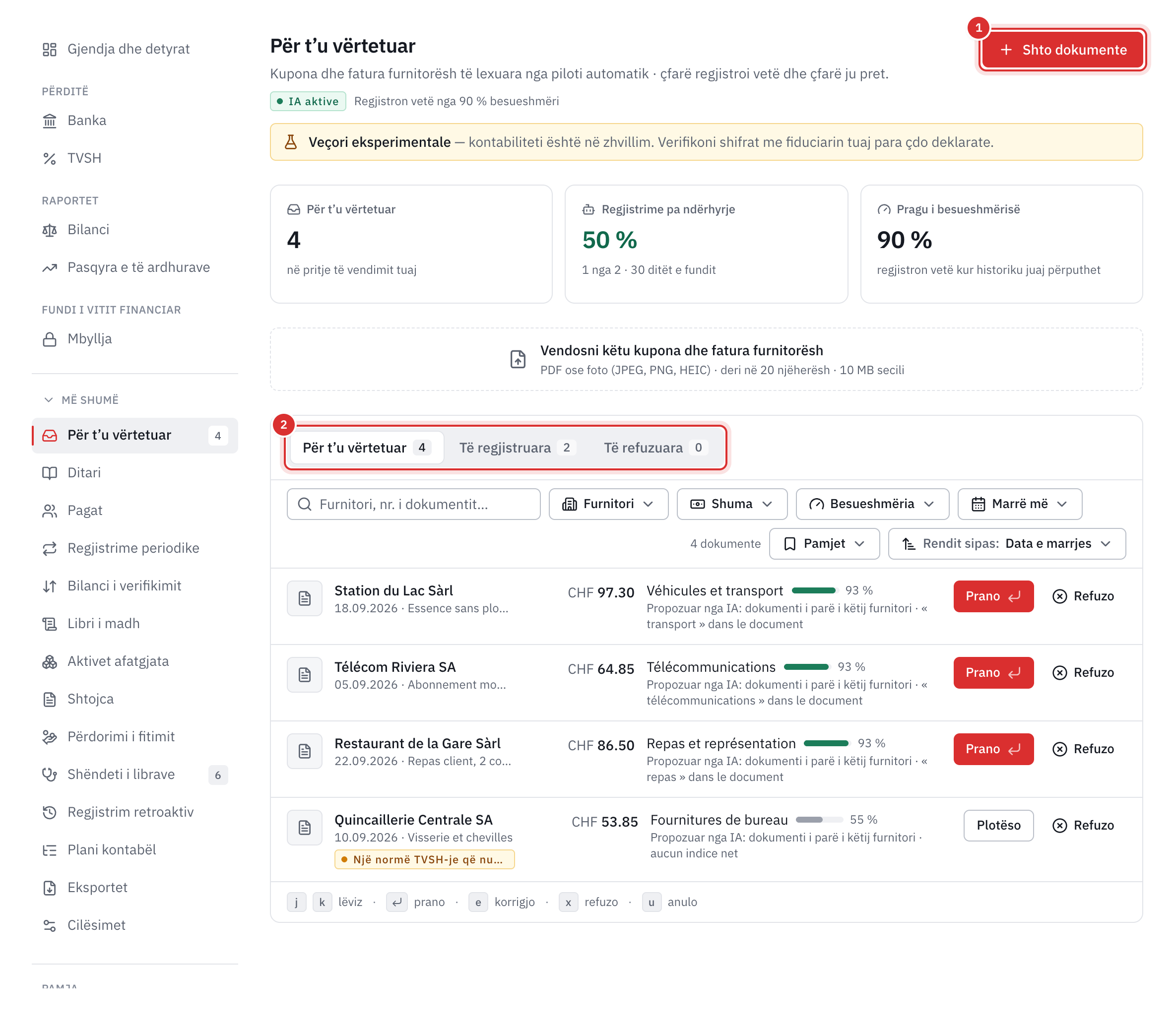The image size is (1175, 1036).
Task: Open Shtojca document entry
Action: 134,699
